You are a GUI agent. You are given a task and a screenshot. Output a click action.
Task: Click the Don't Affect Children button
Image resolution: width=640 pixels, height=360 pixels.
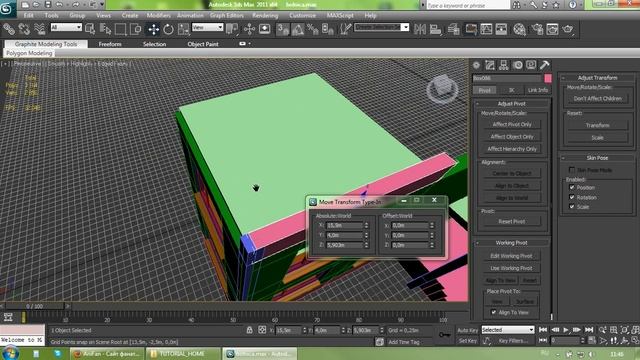click(598, 98)
